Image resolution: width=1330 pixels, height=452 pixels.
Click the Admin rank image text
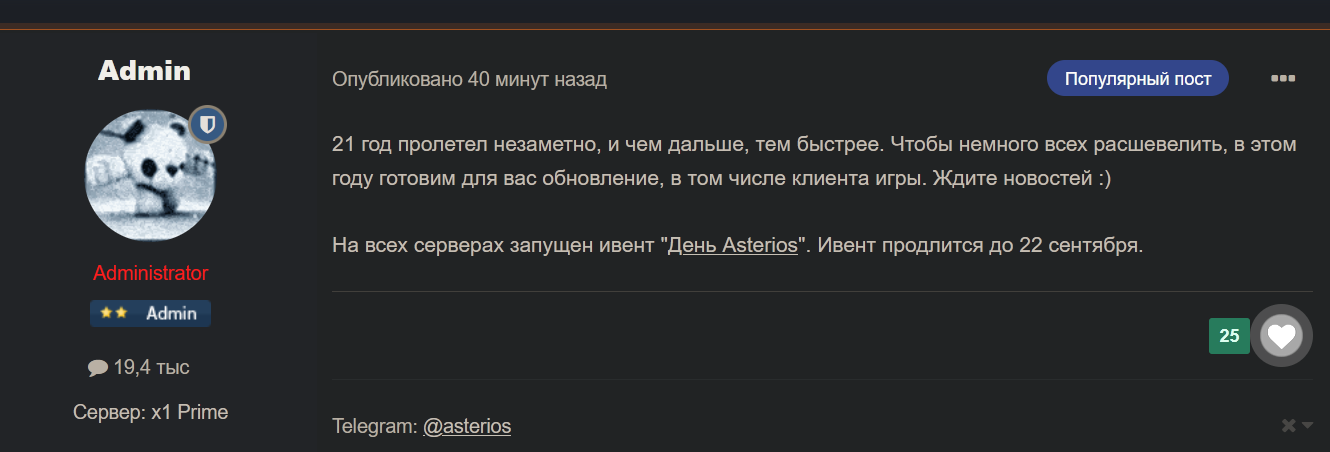tap(171, 313)
